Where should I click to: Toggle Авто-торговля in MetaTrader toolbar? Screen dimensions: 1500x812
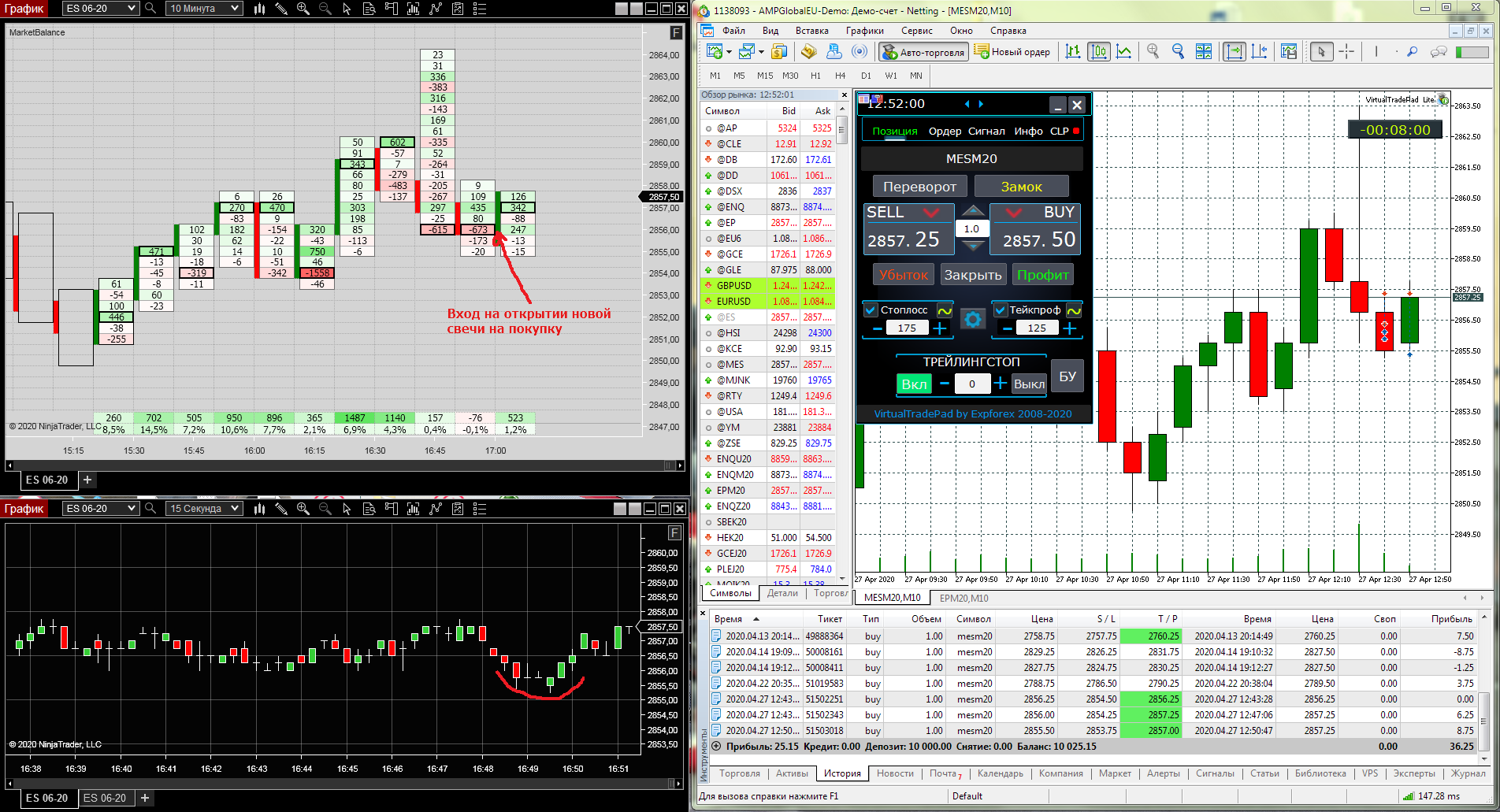923,52
